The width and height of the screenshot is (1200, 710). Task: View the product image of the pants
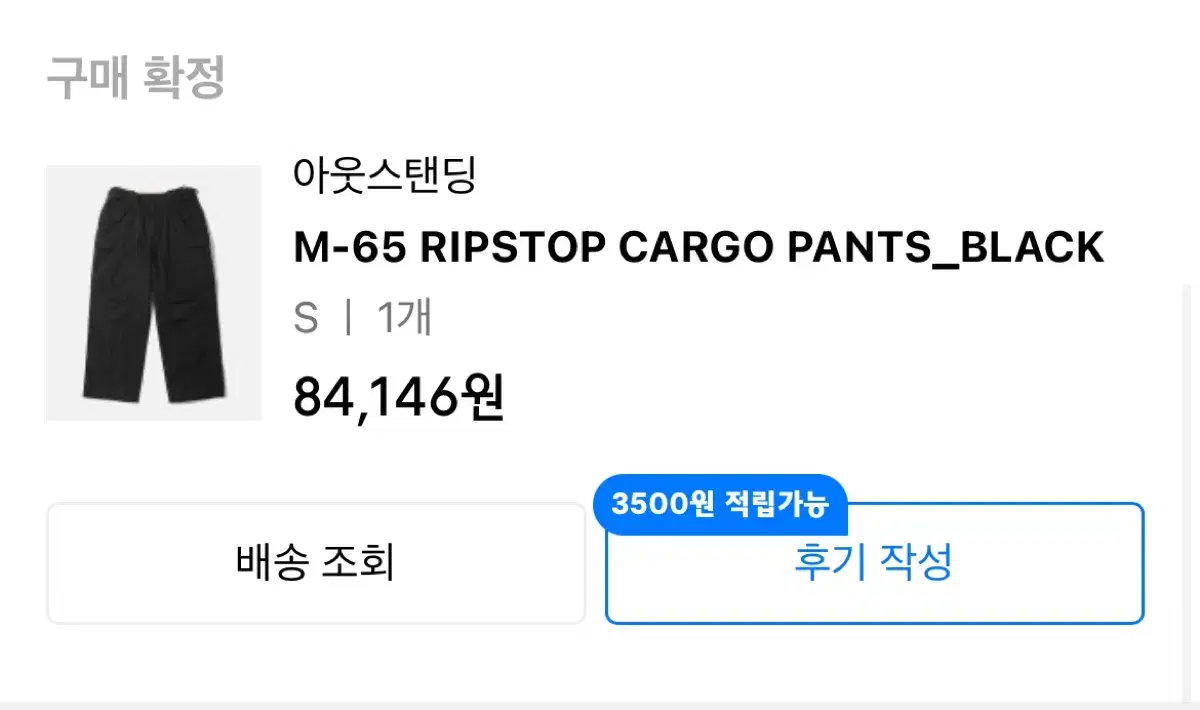154,293
